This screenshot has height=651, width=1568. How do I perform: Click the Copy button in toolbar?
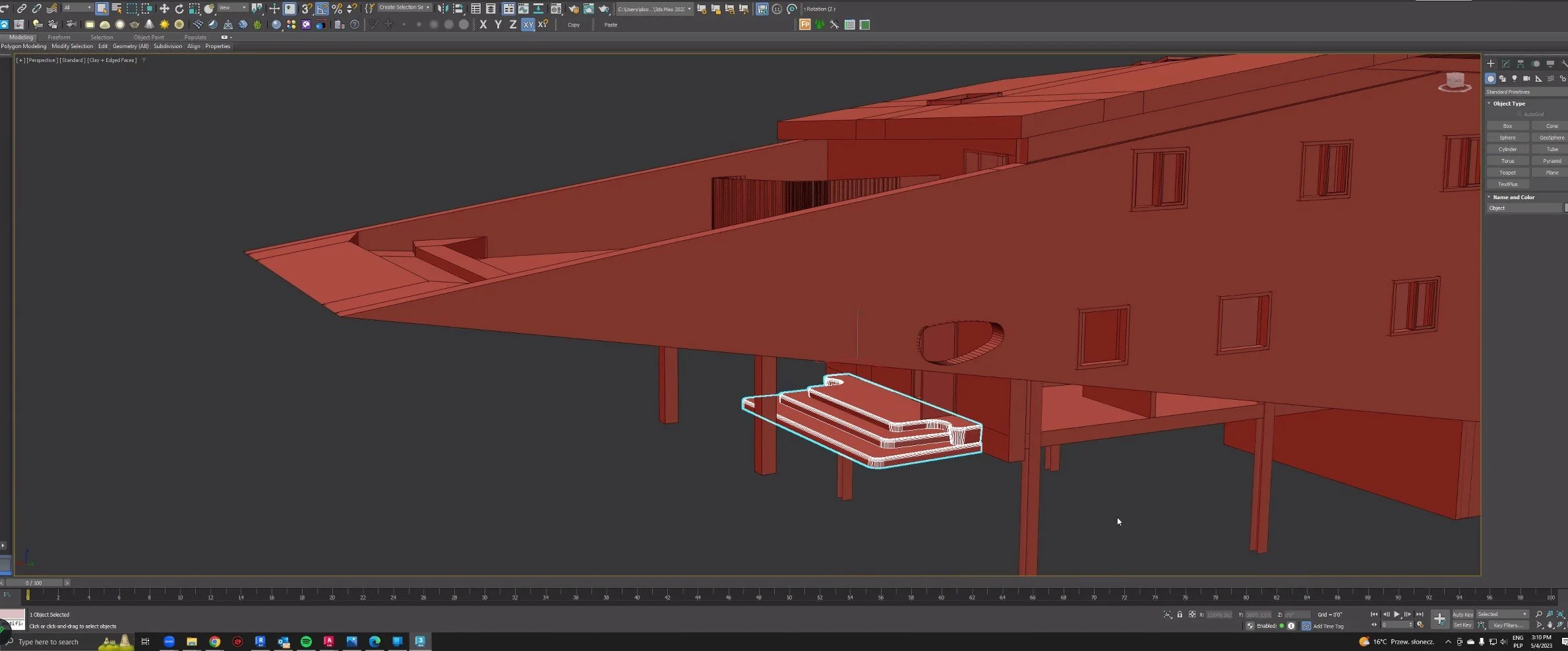(574, 25)
